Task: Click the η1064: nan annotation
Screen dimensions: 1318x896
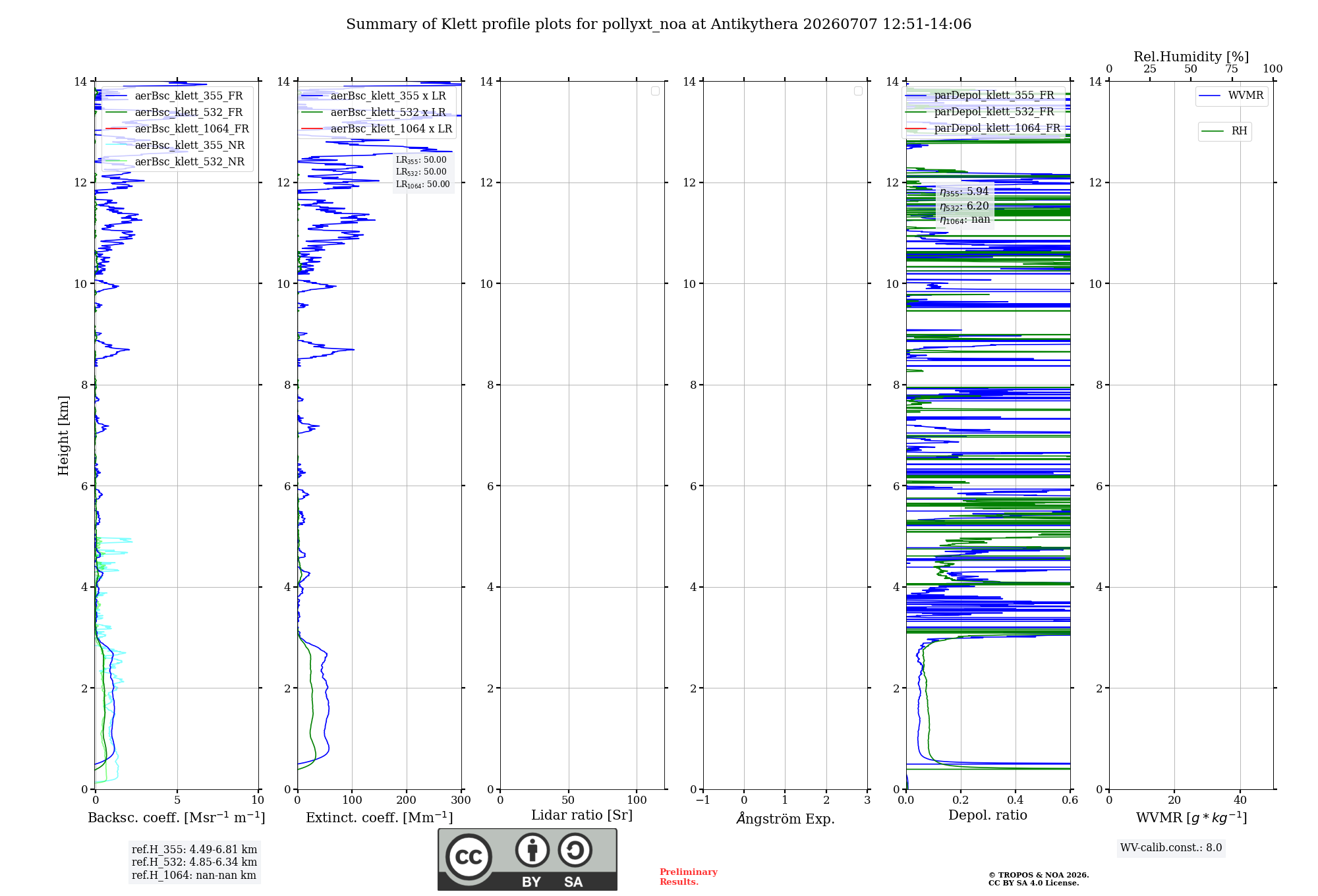Action: [965, 219]
